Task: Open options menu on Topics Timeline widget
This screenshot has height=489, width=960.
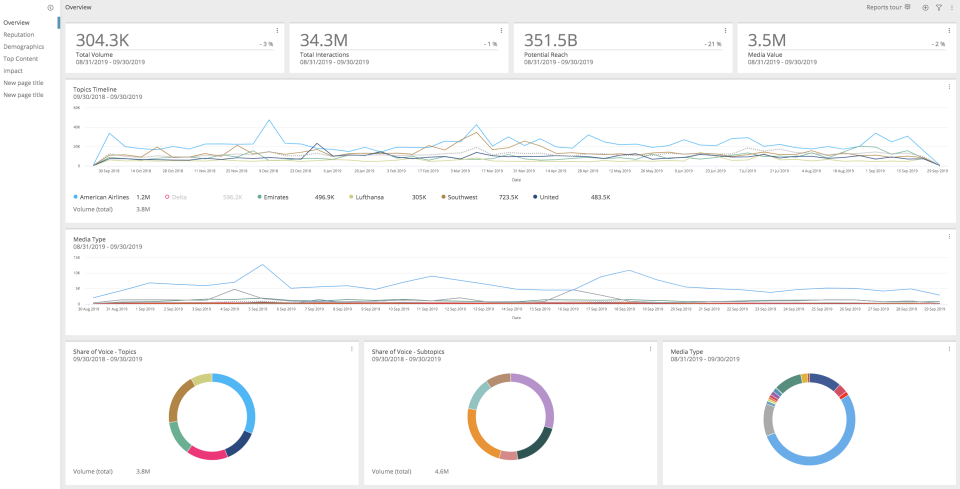Action: click(x=950, y=86)
